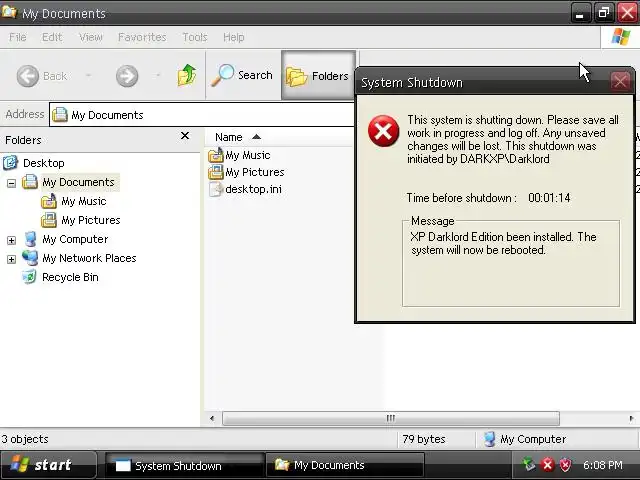Image resolution: width=640 pixels, height=480 pixels.
Task: Click the 79 bytes status bar entry
Action: coord(424,439)
